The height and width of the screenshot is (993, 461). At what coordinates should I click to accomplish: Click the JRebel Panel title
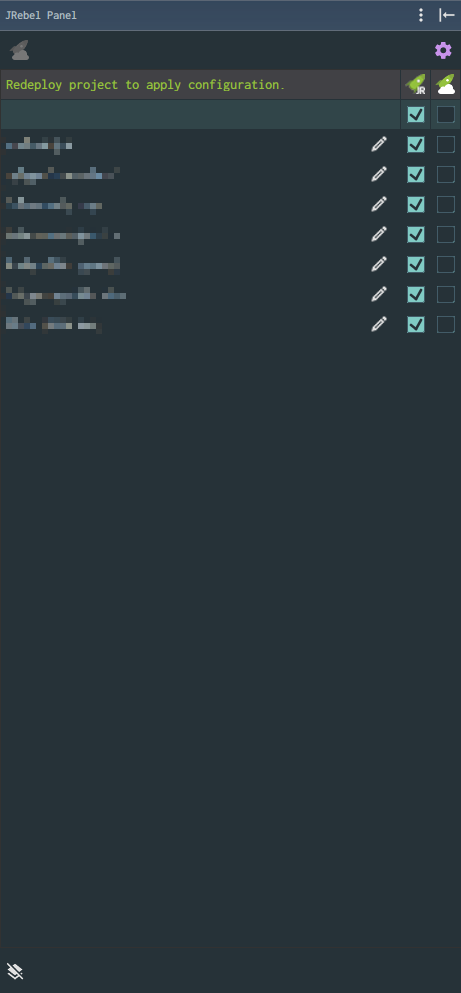tap(41, 15)
